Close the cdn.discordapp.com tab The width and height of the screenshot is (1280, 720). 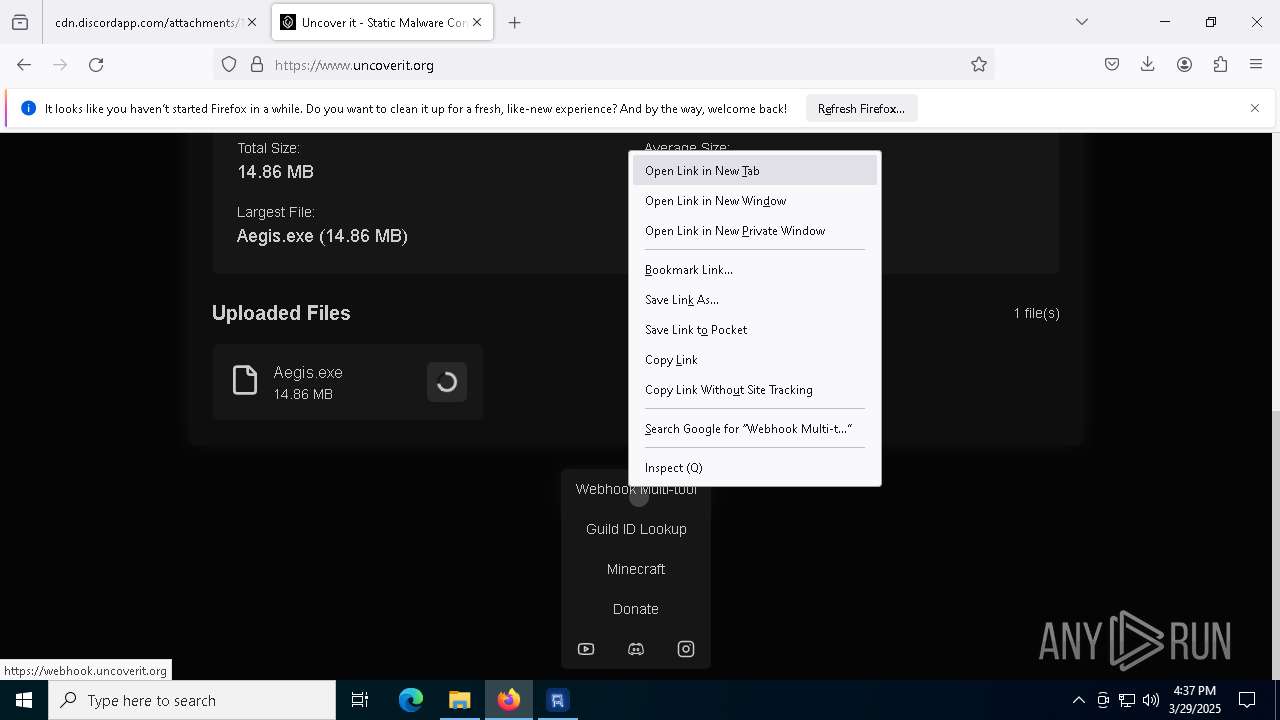[252, 22]
